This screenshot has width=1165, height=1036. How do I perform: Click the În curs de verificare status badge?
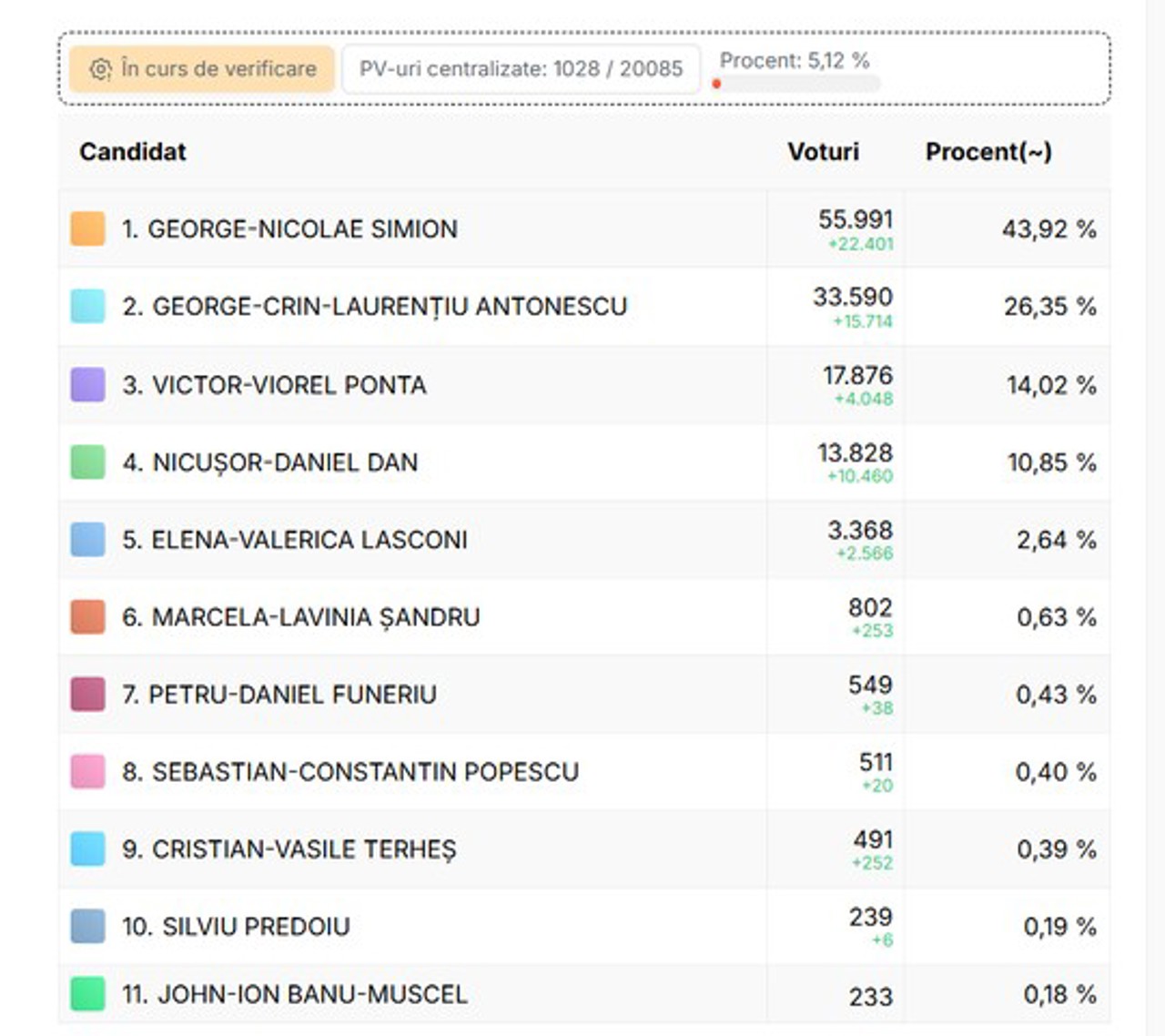tap(202, 69)
